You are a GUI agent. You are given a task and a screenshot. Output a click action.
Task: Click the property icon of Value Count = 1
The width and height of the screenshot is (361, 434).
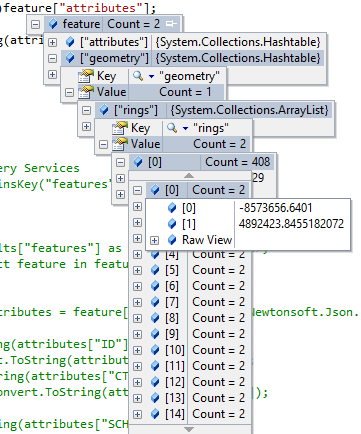point(86,92)
